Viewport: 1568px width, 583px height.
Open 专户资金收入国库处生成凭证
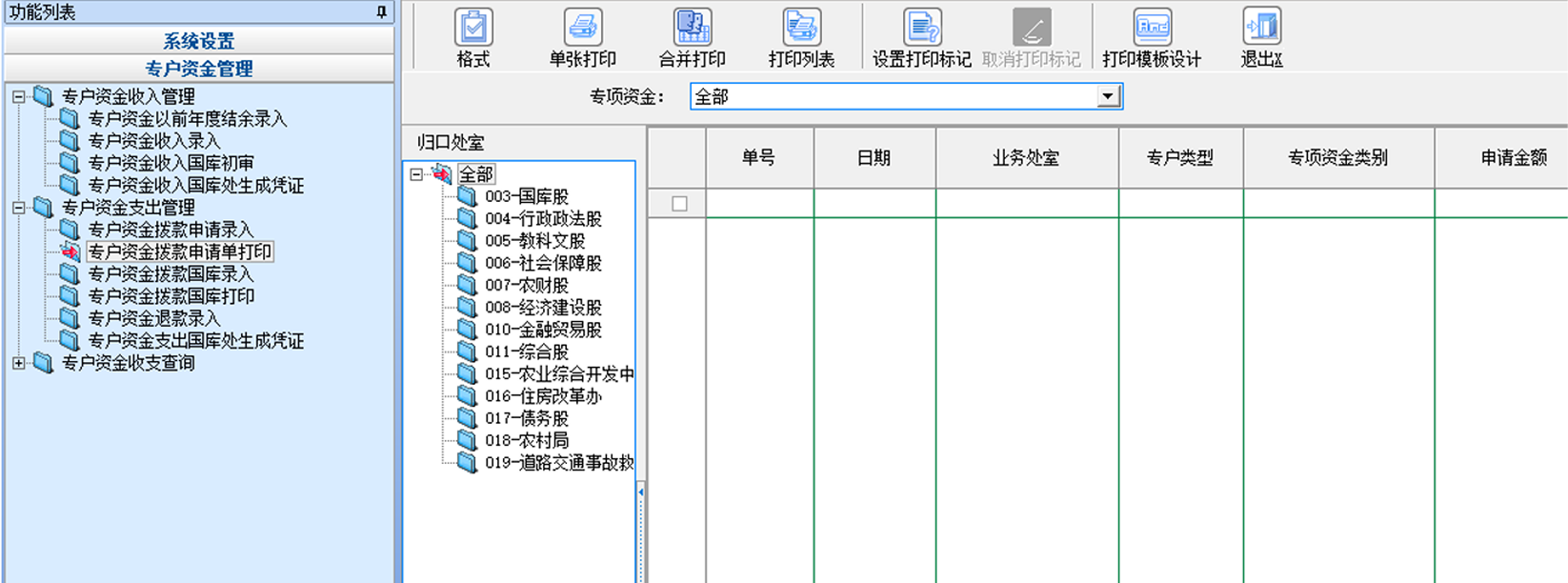[x=196, y=185]
